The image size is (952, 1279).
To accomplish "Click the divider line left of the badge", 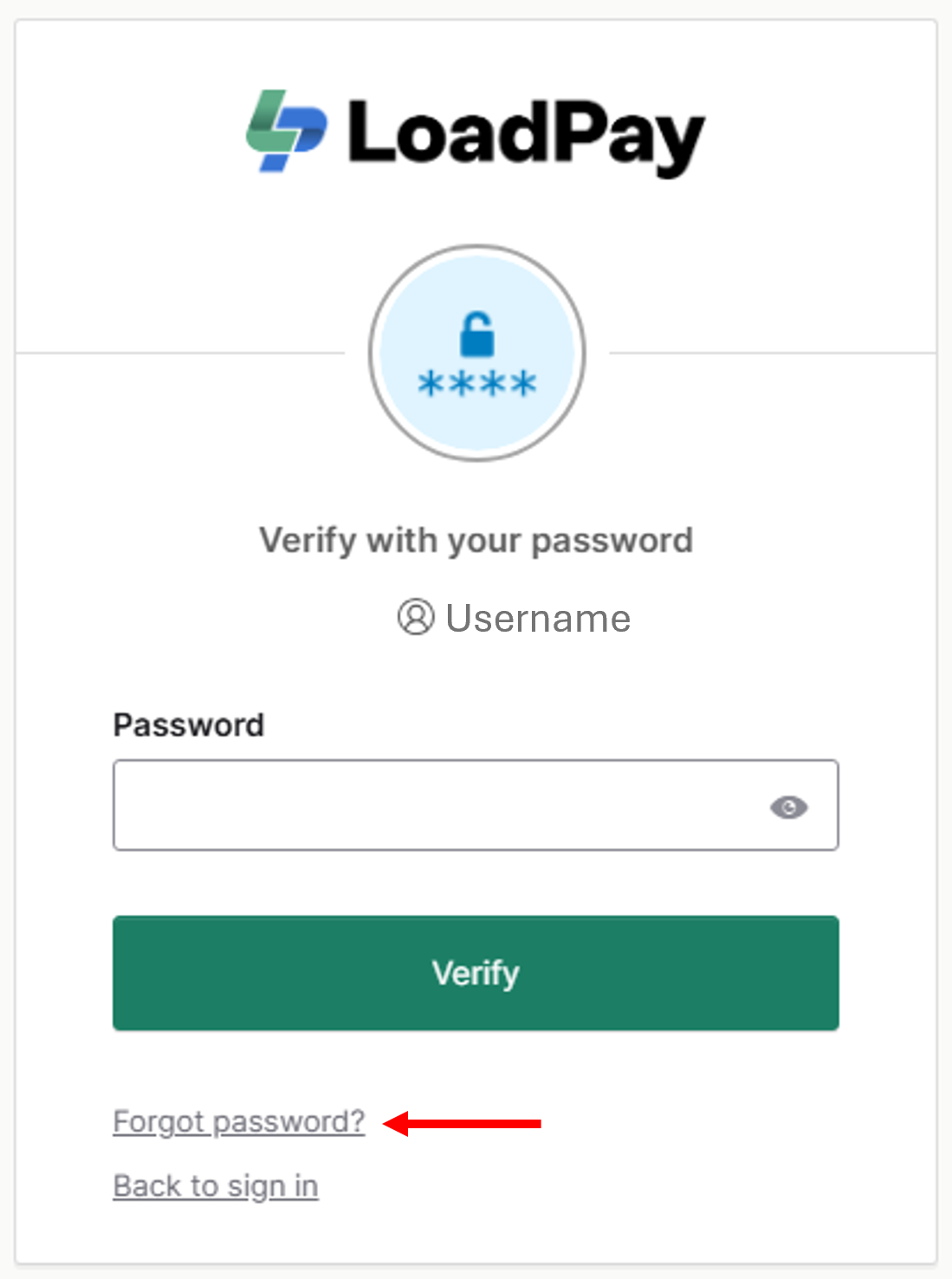I will click(180, 353).
